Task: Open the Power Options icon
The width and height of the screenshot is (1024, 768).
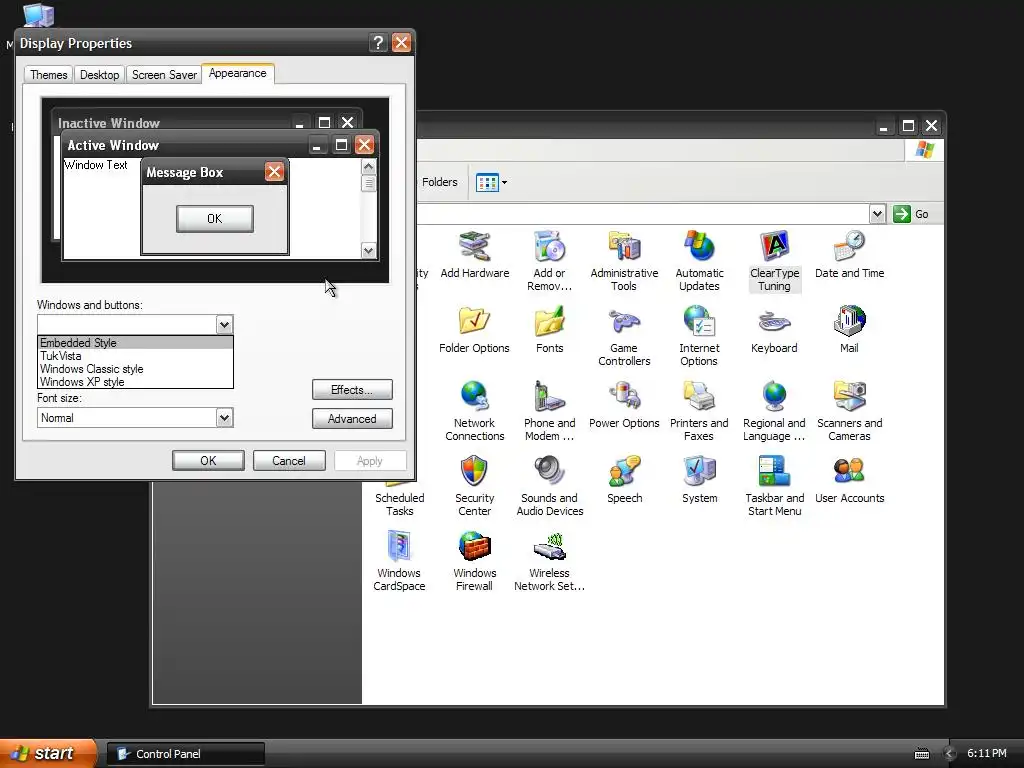Action: [x=624, y=405]
